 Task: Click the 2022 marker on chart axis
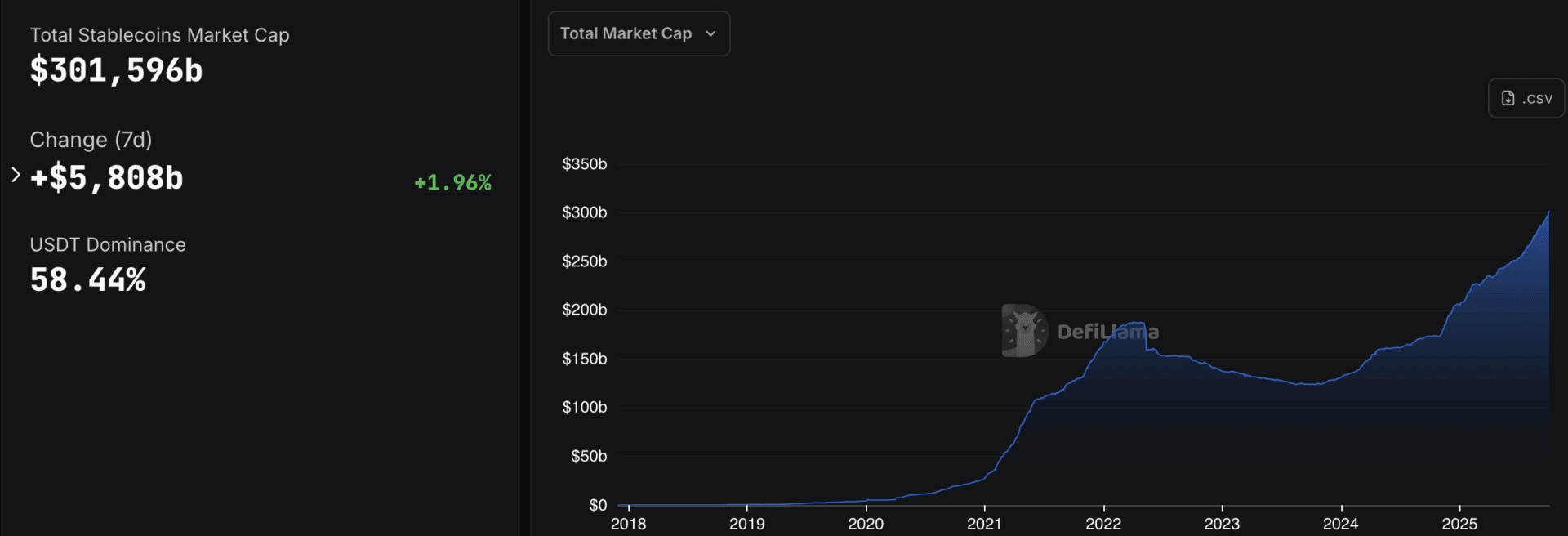[x=1103, y=524]
